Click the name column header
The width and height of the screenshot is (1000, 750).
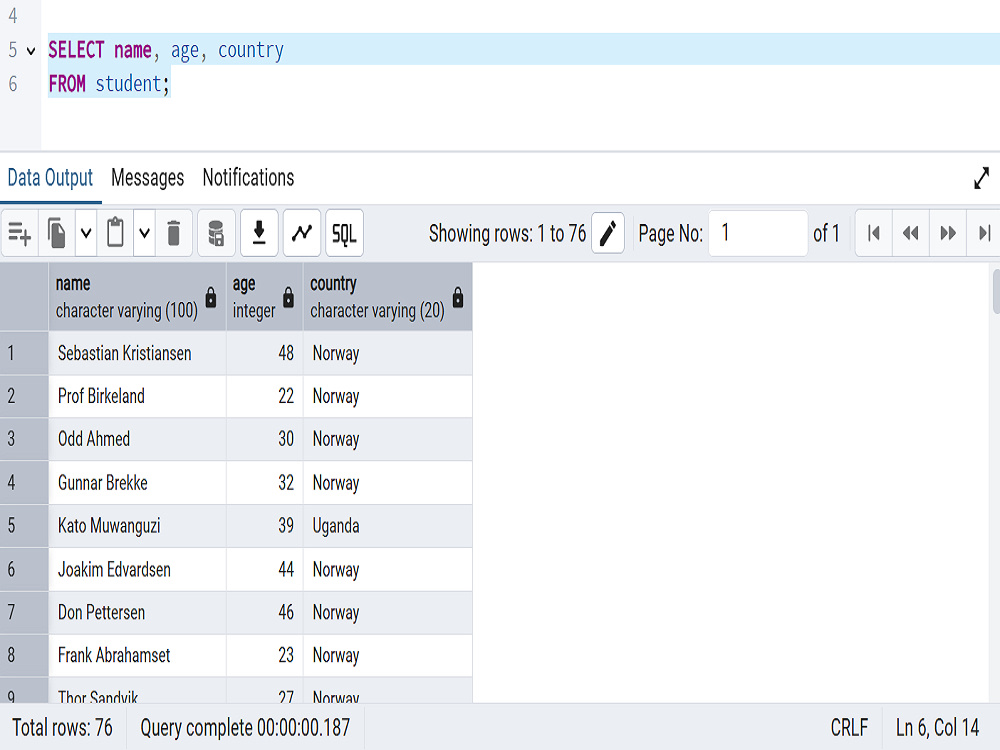(x=137, y=297)
